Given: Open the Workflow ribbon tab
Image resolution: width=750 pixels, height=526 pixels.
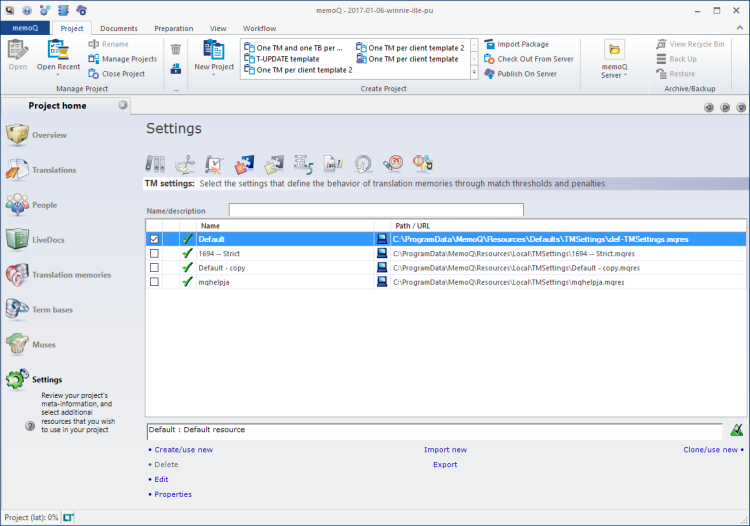Looking at the screenshot, I should tap(259, 28).
